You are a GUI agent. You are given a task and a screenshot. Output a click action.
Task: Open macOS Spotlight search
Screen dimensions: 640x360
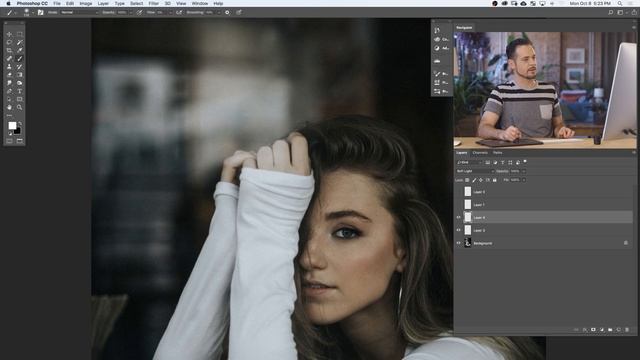click(x=620, y=3)
